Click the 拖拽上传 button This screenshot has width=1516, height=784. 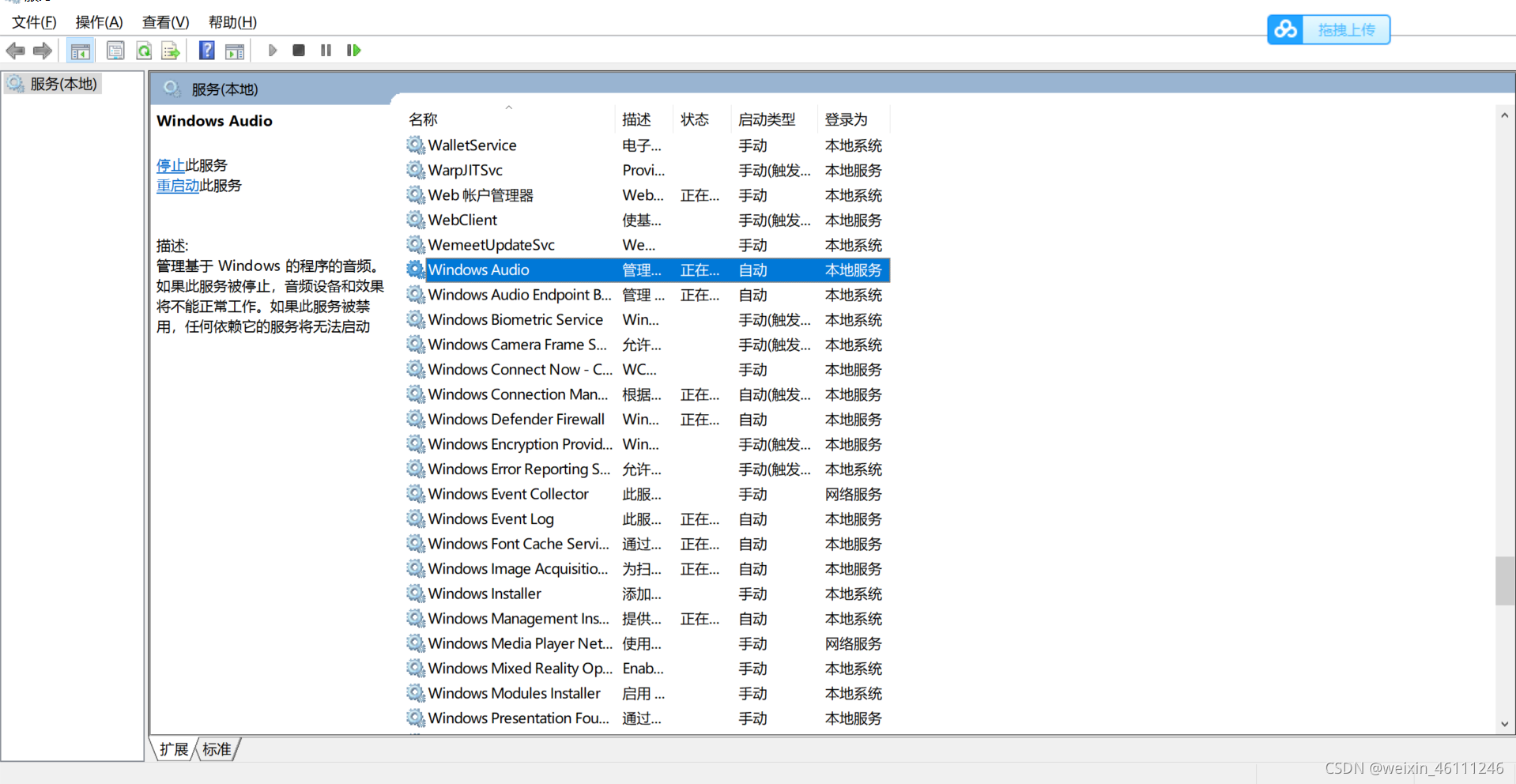pos(1347,30)
